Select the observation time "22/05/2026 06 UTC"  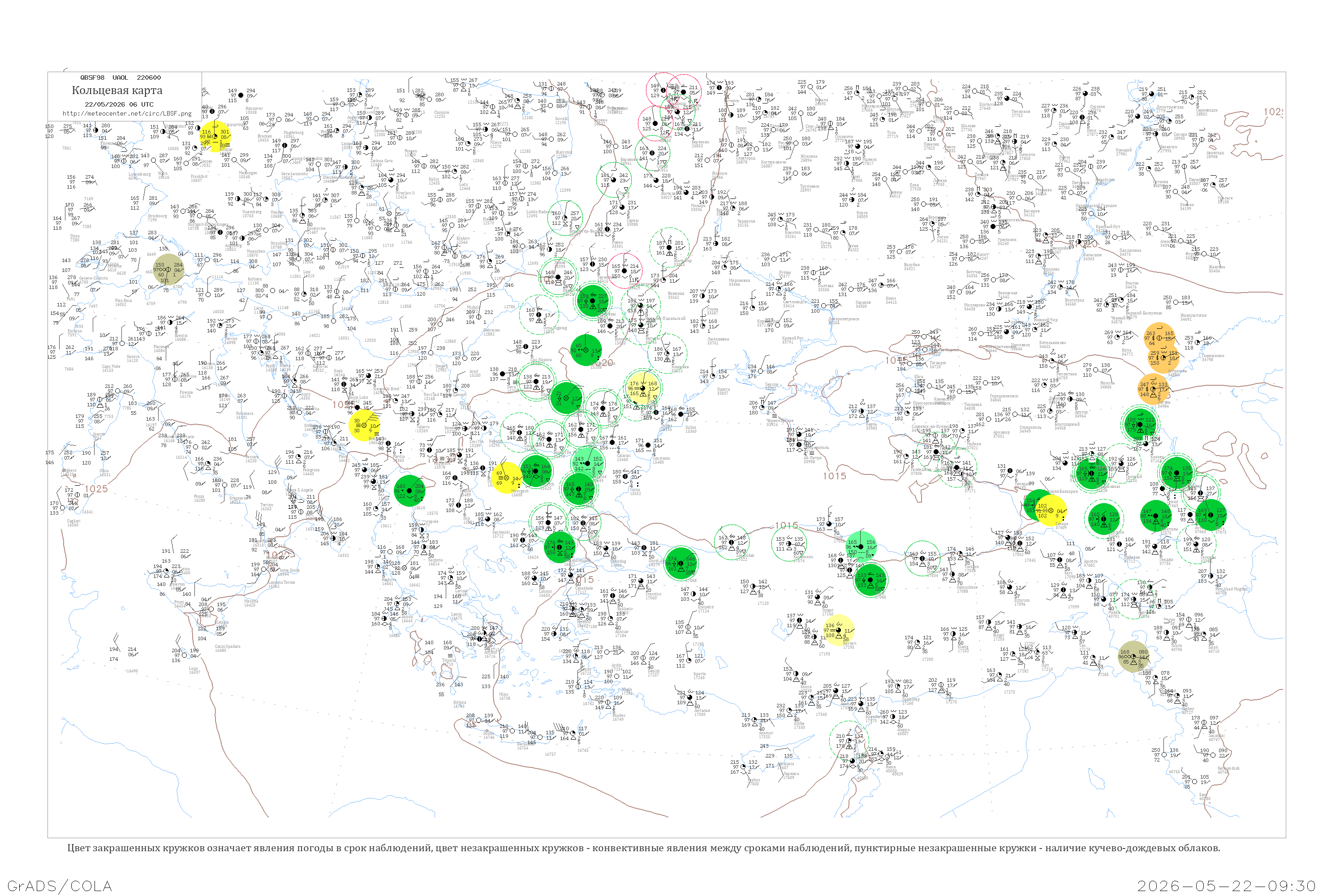(119, 104)
